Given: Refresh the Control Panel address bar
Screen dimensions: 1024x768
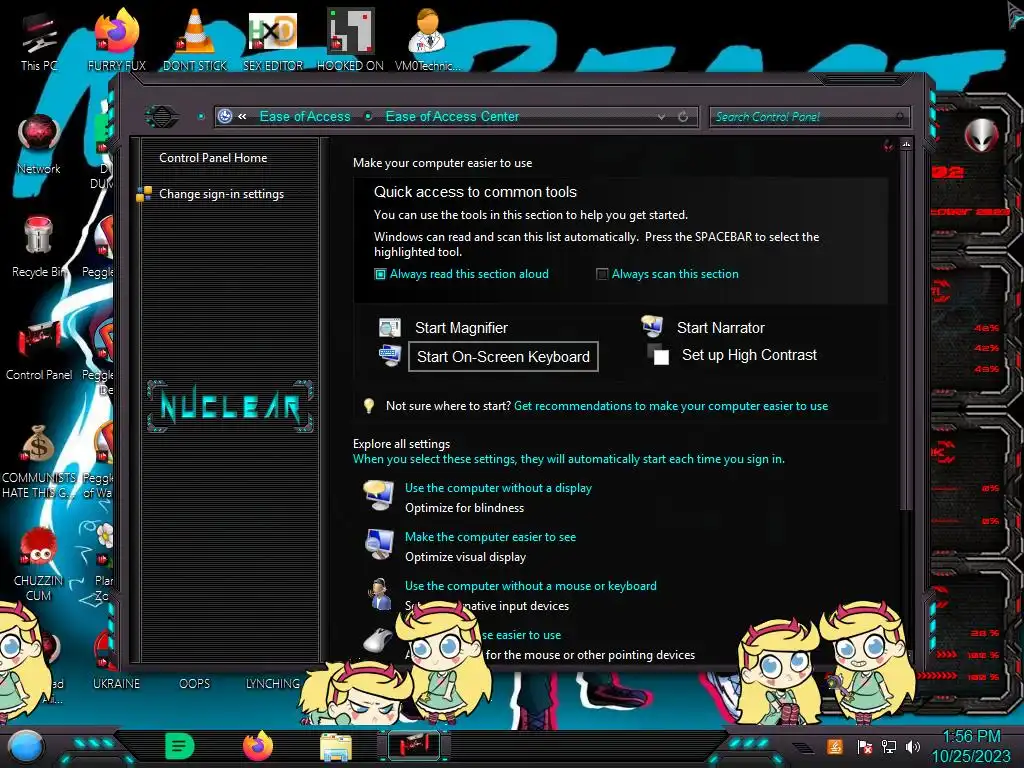Looking at the screenshot, I should point(682,117).
